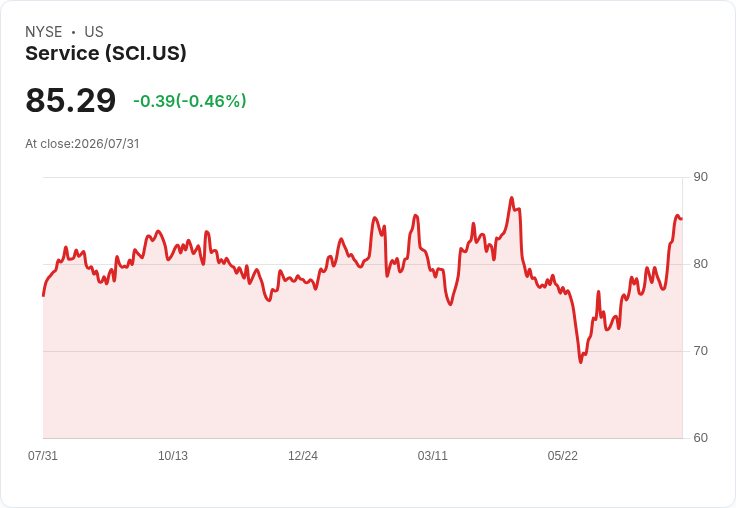Click the Service (SCI.US) stock title
The width and height of the screenshot is (736, 508).
point(106,53)
